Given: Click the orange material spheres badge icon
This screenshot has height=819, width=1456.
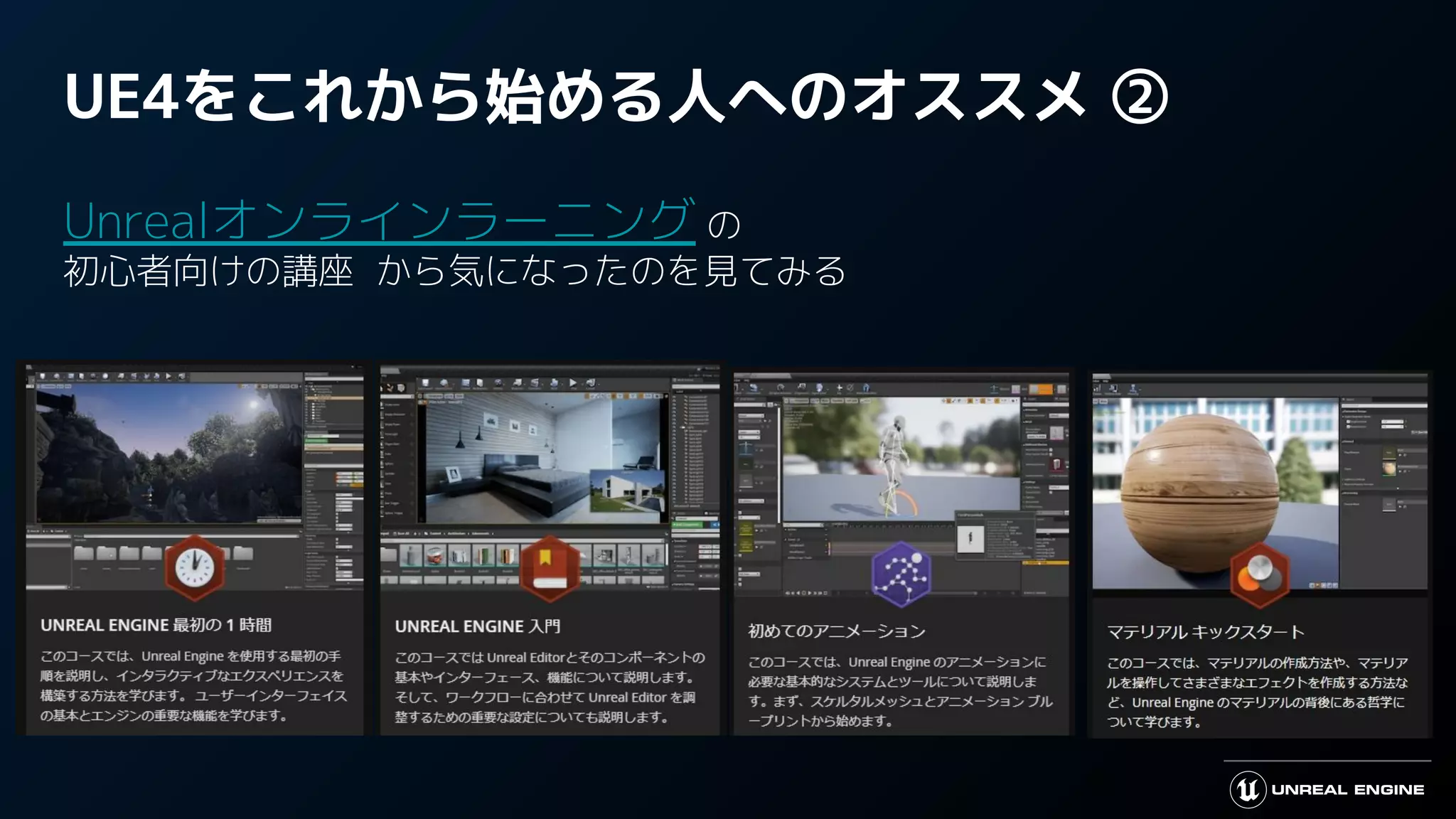Looking at the screenshot, I should 1259,574.
